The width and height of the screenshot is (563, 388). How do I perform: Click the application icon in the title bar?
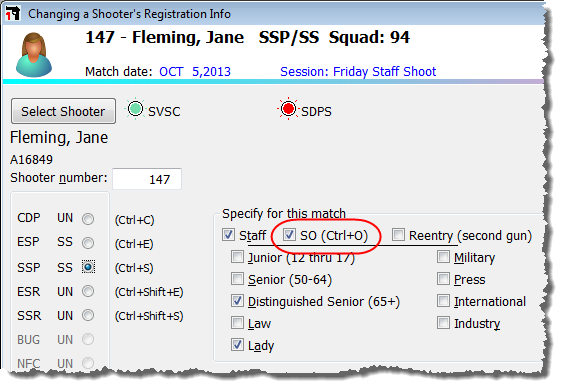(x=13, y=14)
